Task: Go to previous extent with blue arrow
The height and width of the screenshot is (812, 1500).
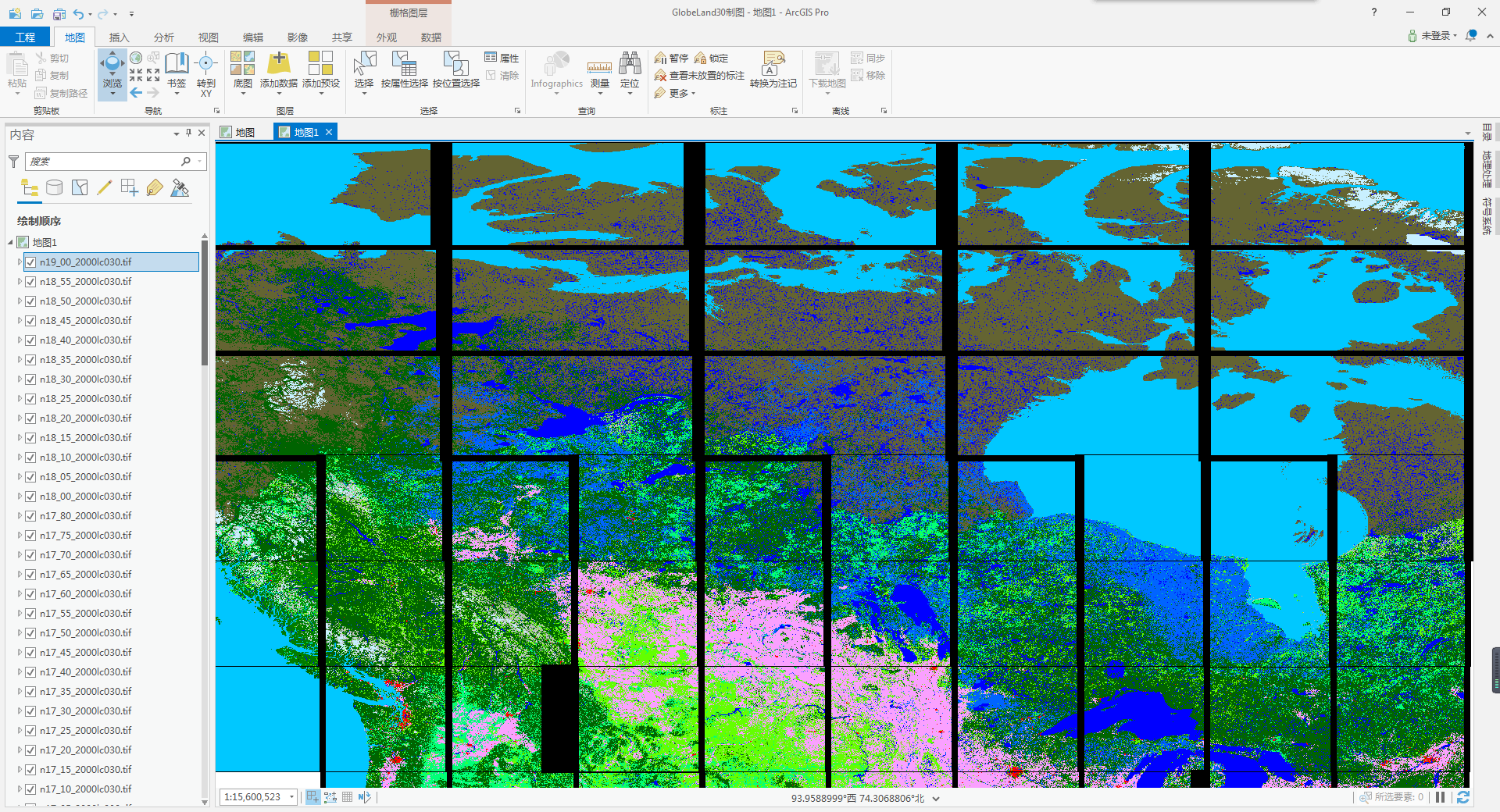Action: click(x=136, y=92)
